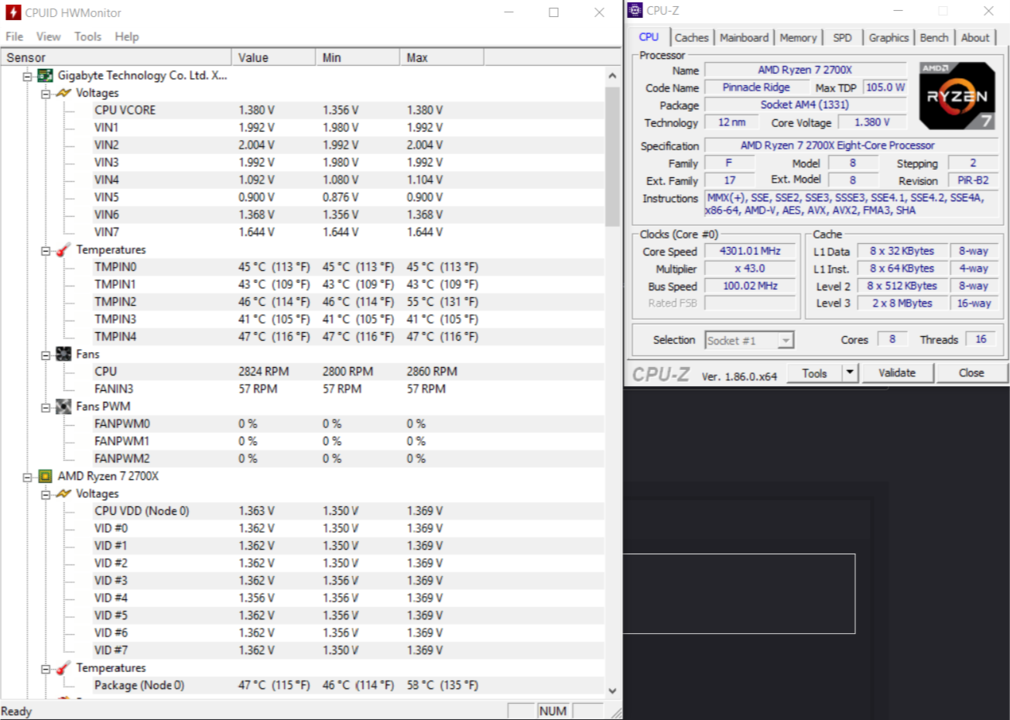Click the Sensor column header
1010x720 pixels.
click(x=116, y=57)
